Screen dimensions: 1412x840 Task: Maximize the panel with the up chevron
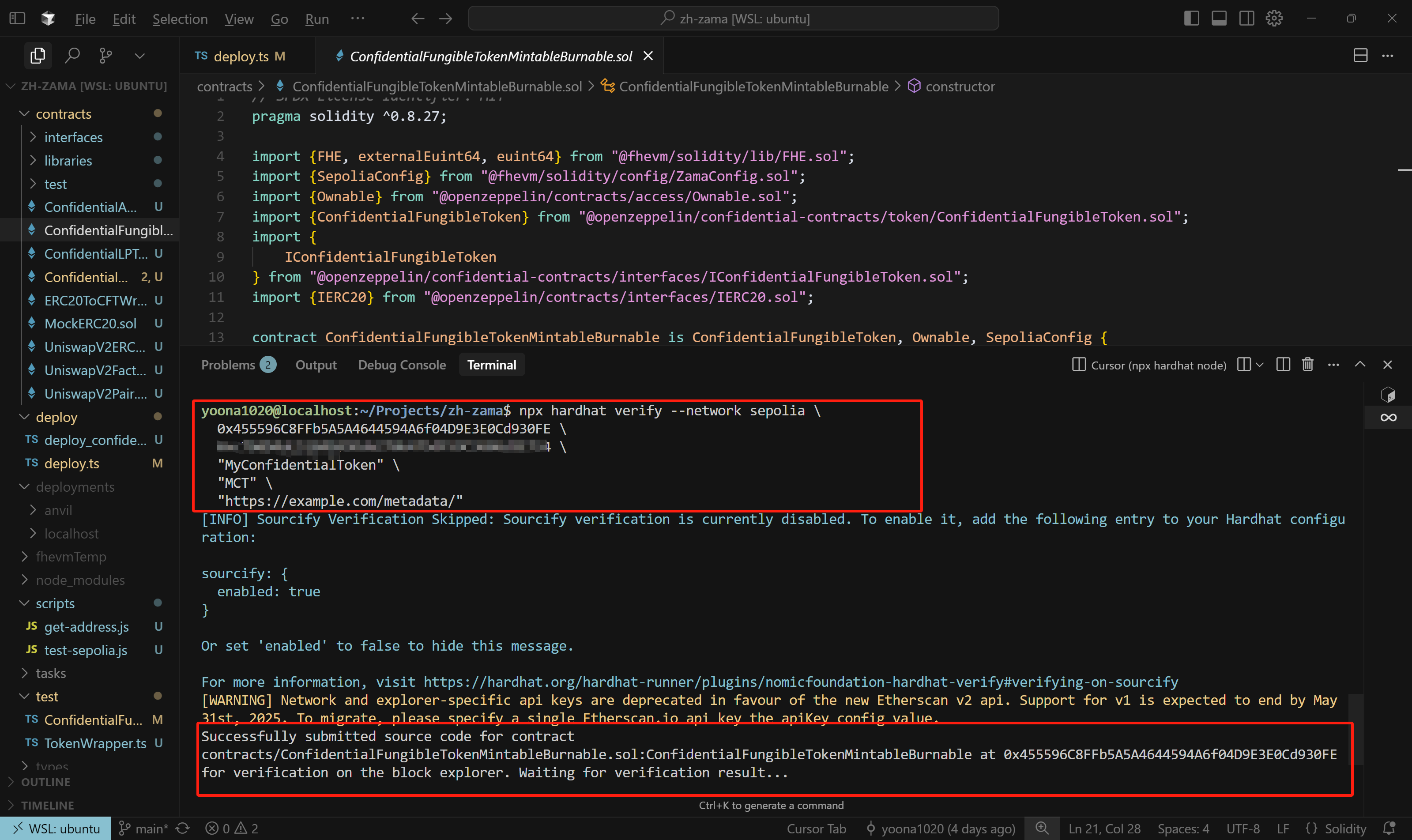(x=1360, y=365)
